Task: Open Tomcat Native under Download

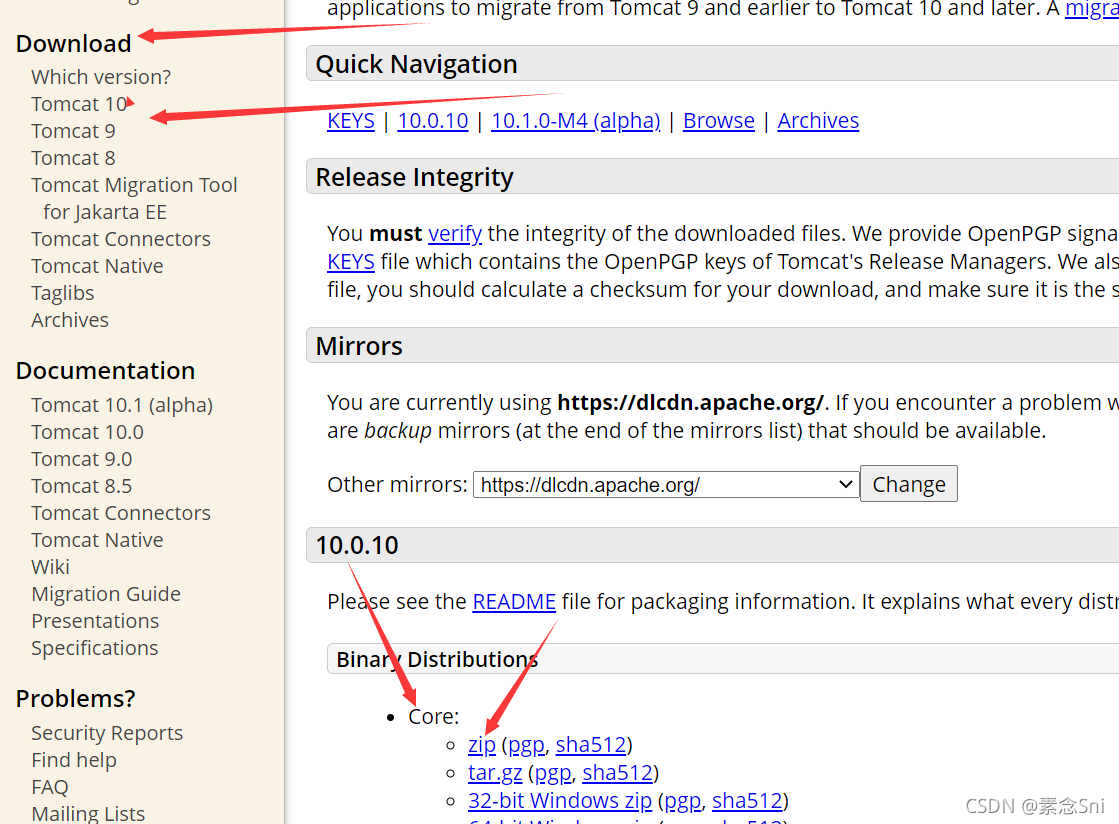Action: click(97, 266)
